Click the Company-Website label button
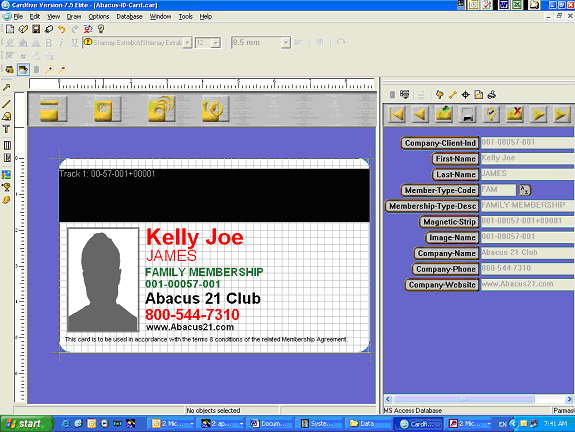575x432 pixels. (442, 285)
